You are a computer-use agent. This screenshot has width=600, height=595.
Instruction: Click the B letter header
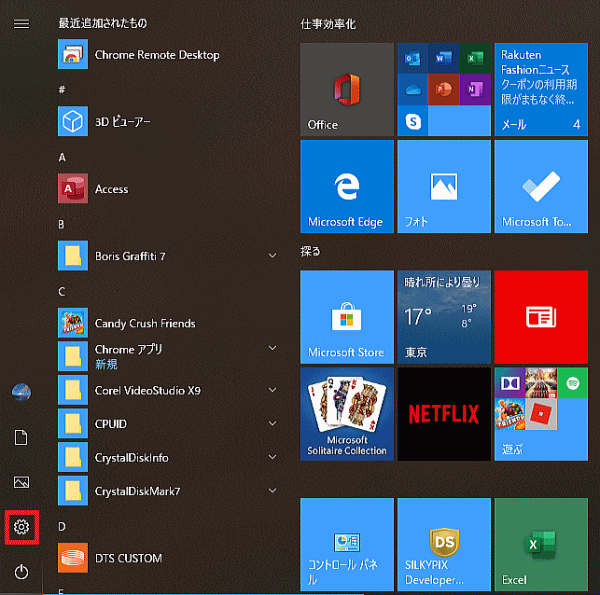[61, 224]
